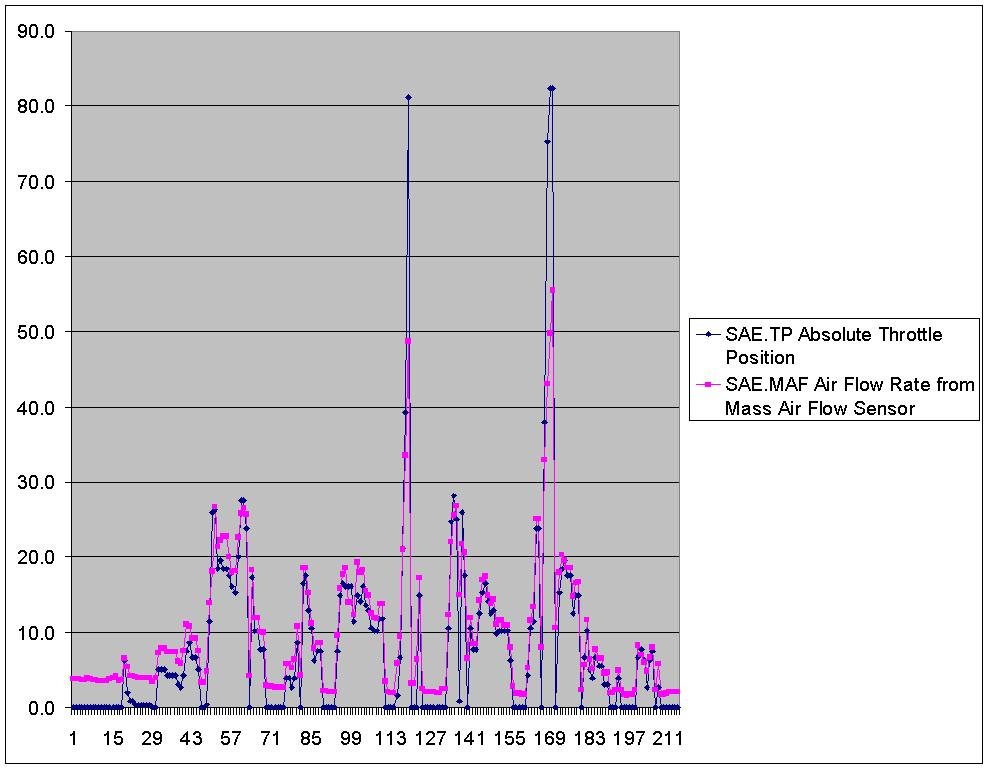Click the pink square legend marker
The image size is (1000, 769).
[x=708, y=384]
